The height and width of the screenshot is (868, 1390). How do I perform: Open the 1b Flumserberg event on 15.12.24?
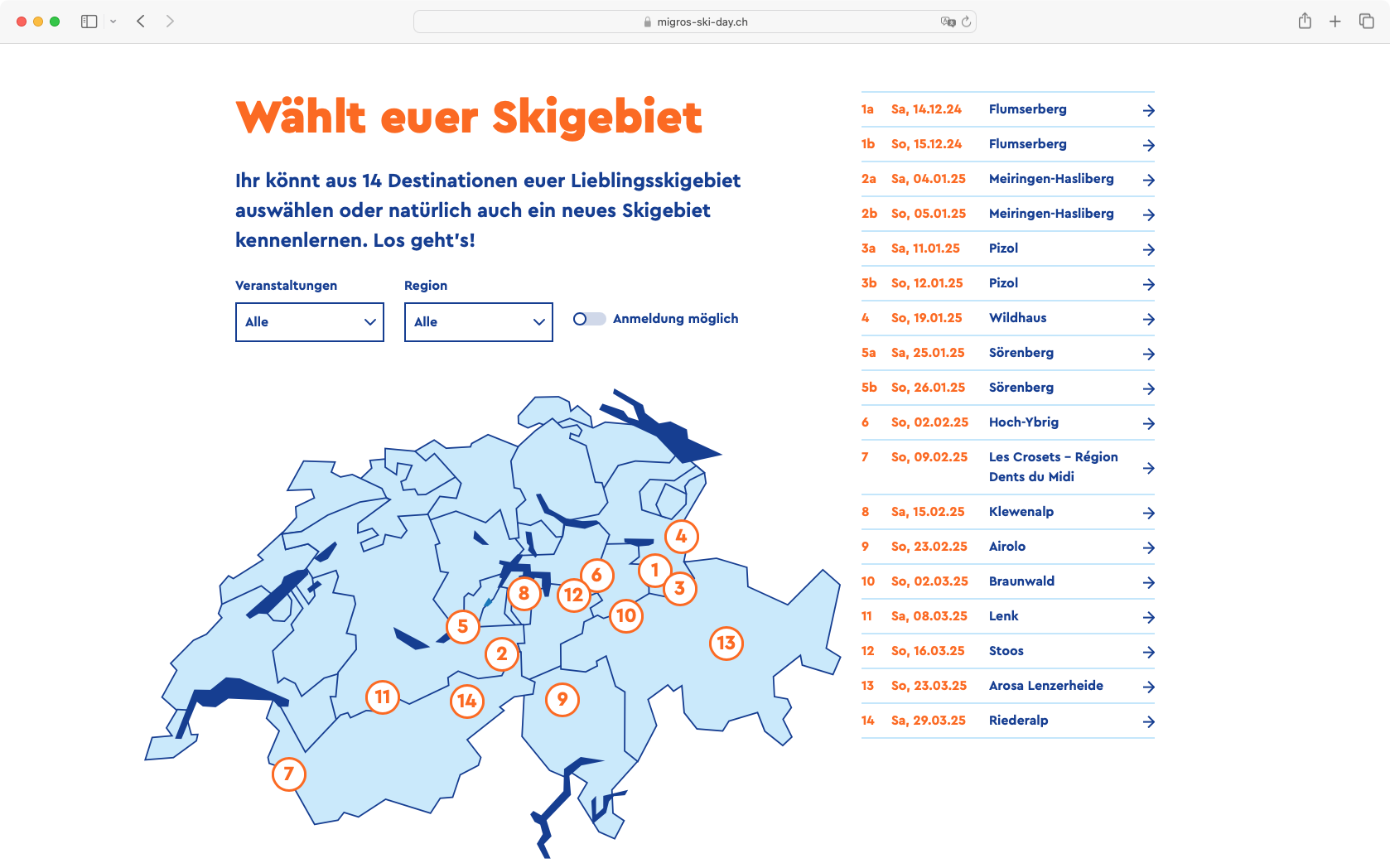point(1008,144)
